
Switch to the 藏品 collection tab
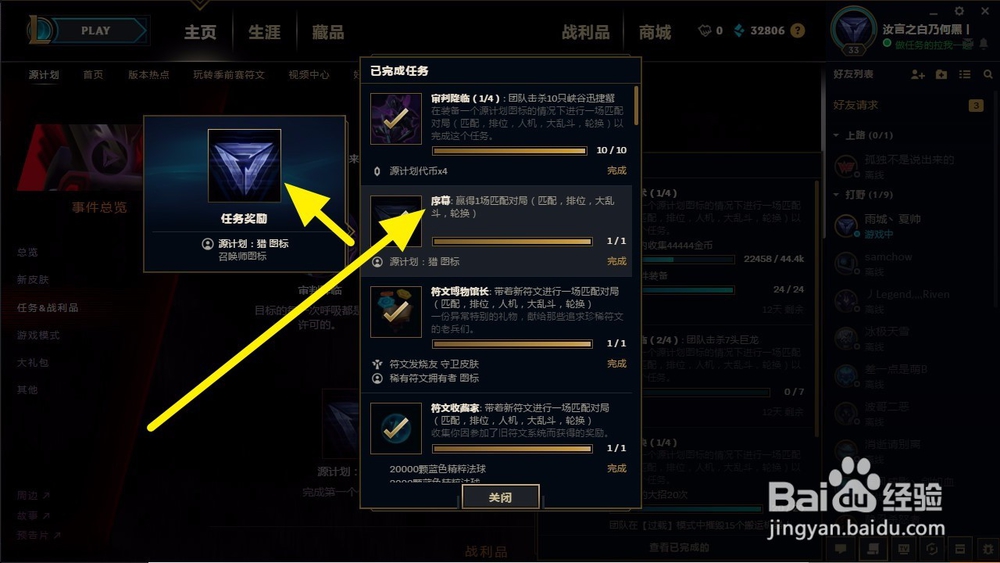pos(328,32)
